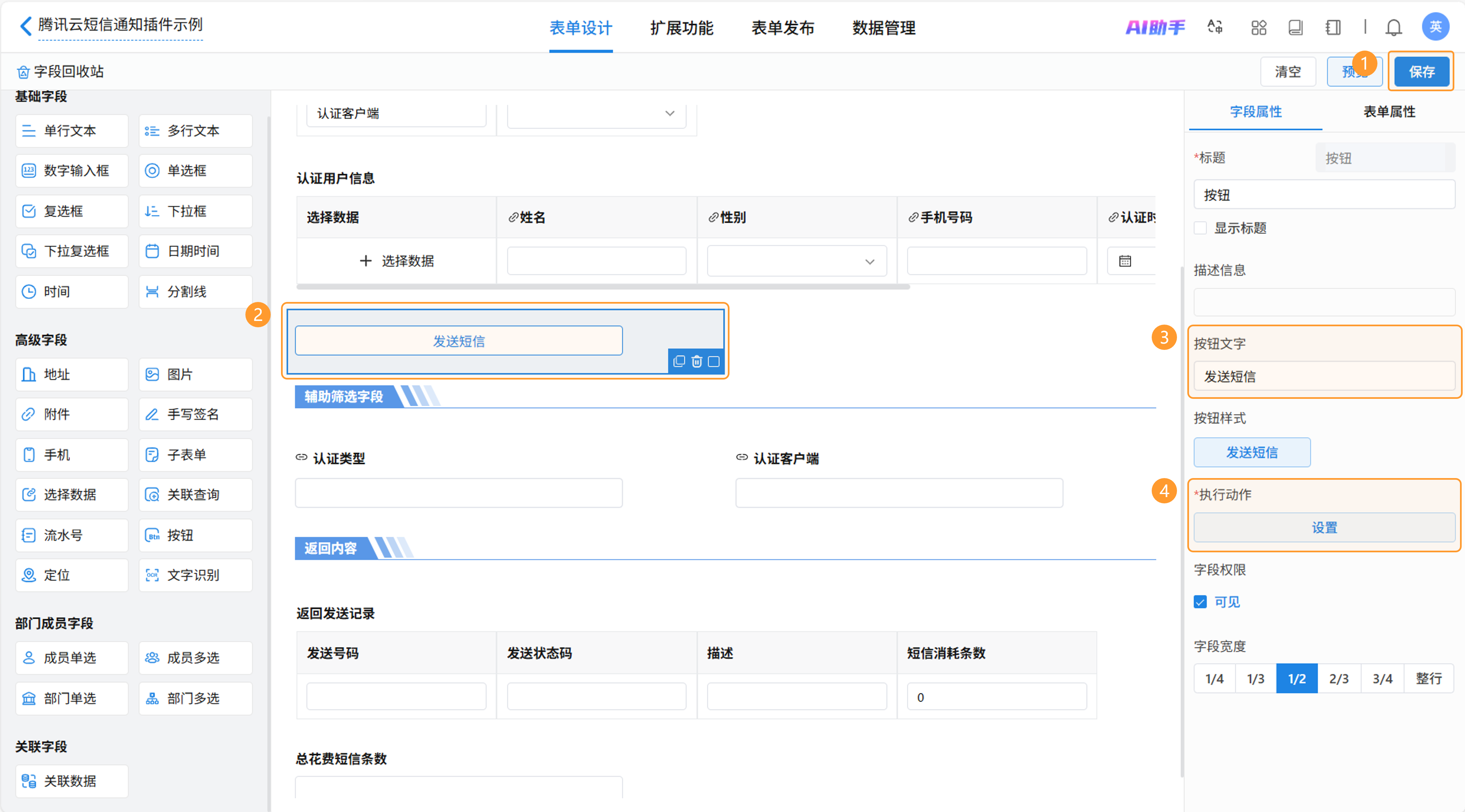The image size is (1465, 812).
Task: Enable the 显示标题 checkbox
Action: pos(1200,228)
